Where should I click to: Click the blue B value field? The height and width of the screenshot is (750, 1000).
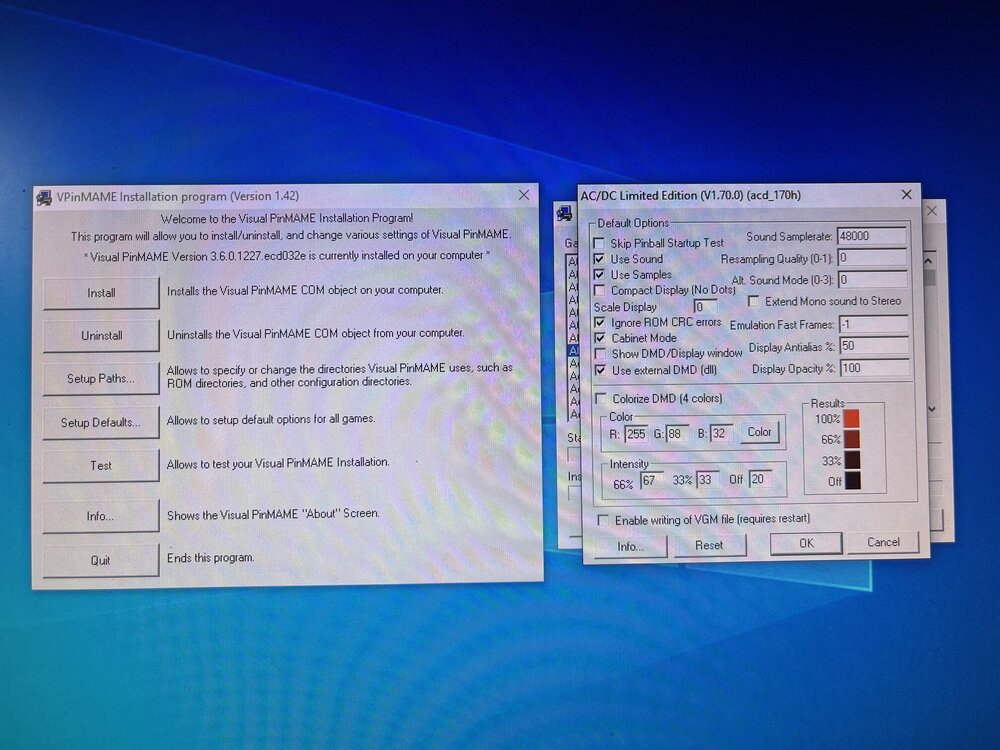tap(721, 434)
